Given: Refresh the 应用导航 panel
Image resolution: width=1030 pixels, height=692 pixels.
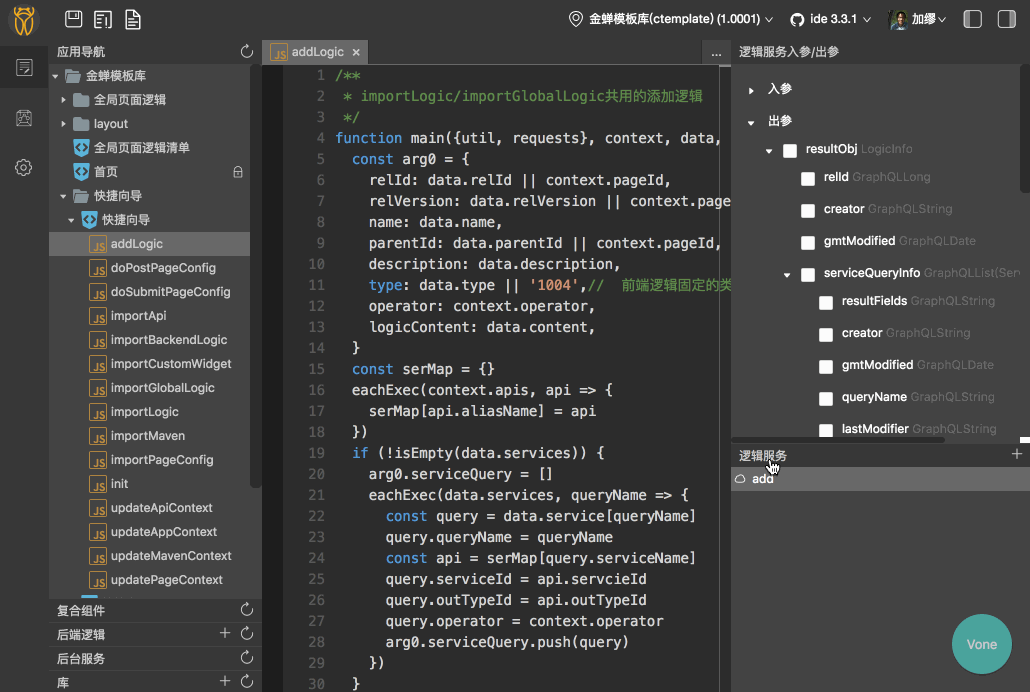Looking at the screenshot, I should tap(247, 51).
